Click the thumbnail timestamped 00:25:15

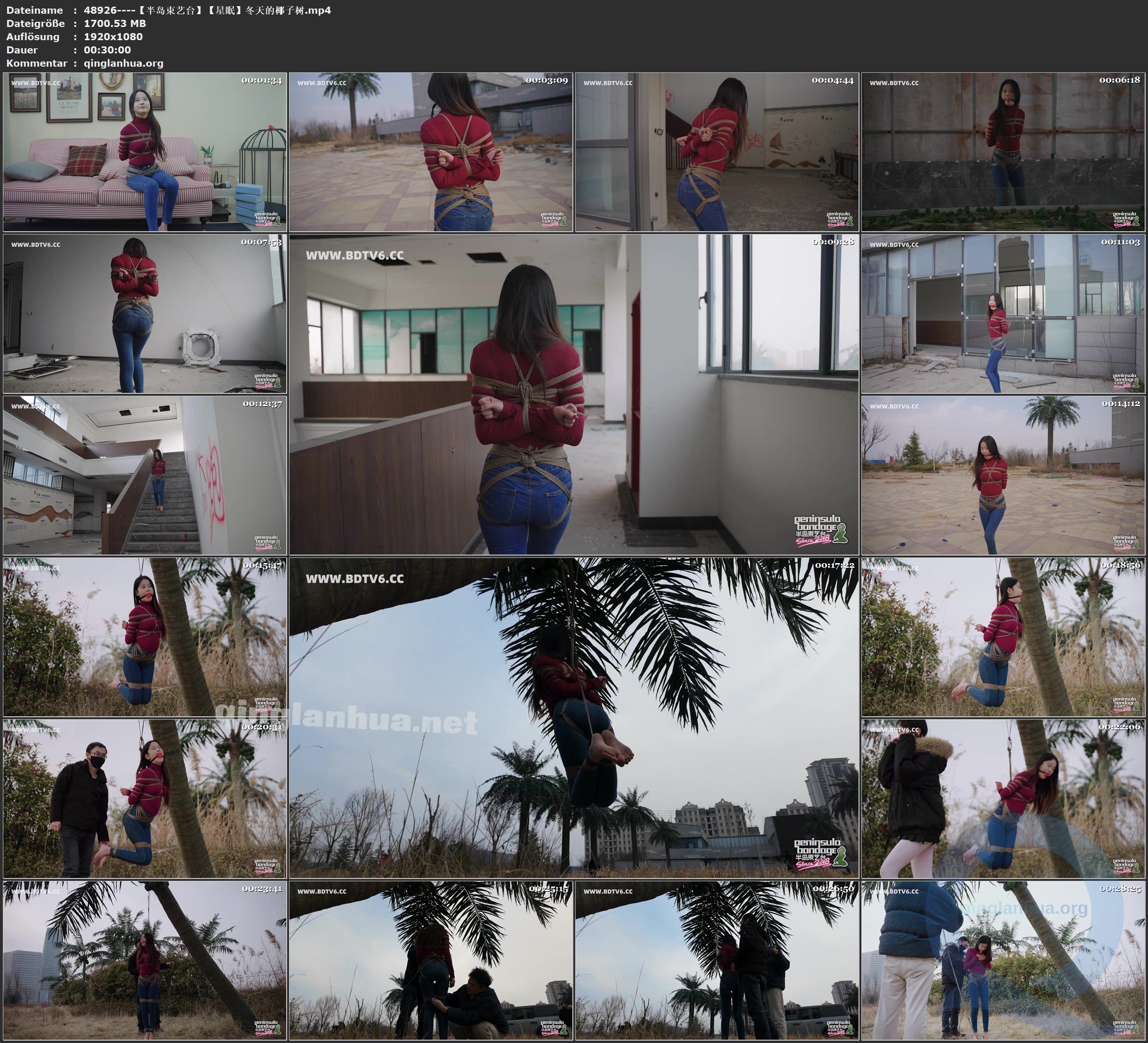431,960
